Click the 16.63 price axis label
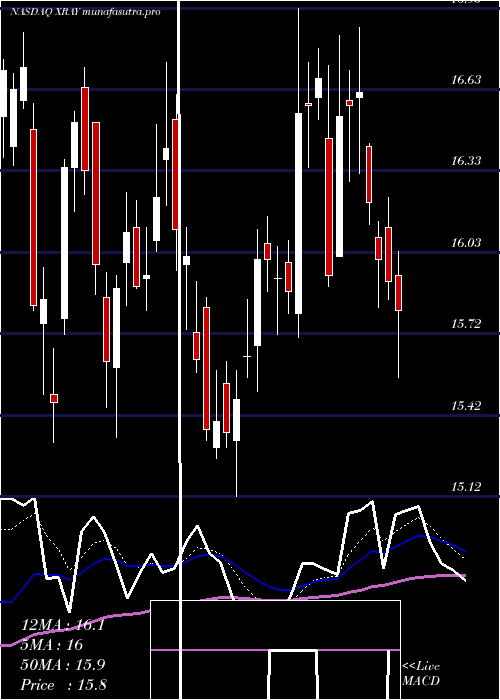 click(x=466, y=80)
